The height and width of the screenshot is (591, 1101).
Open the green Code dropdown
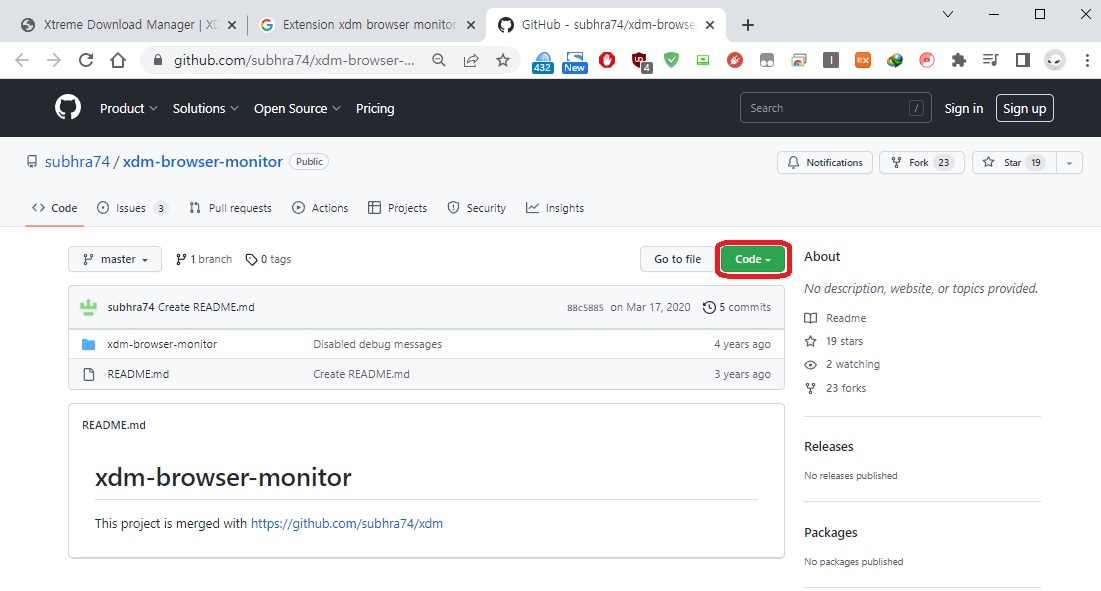(753, 259)
